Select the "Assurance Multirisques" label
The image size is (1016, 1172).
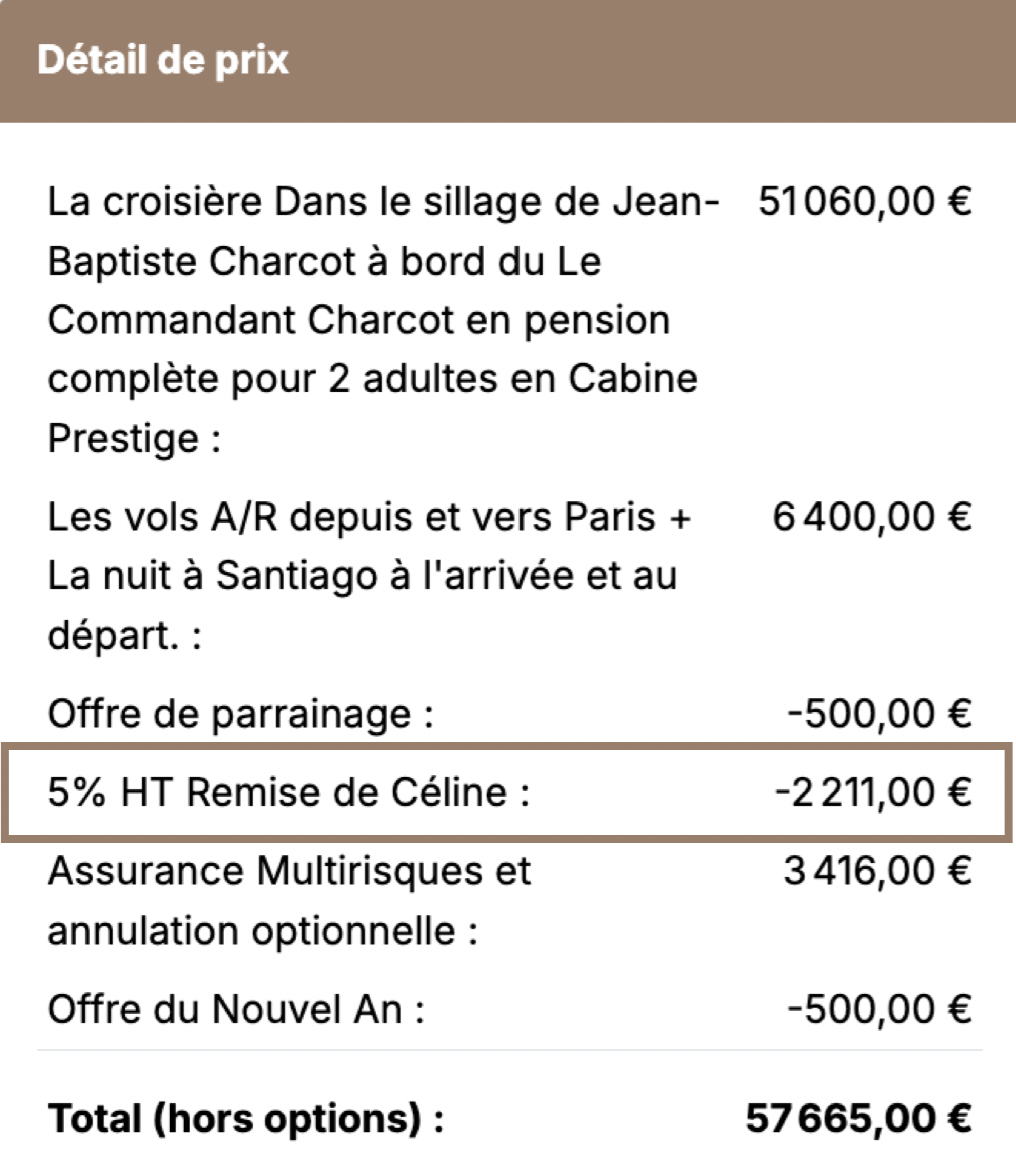pos(290,872)
